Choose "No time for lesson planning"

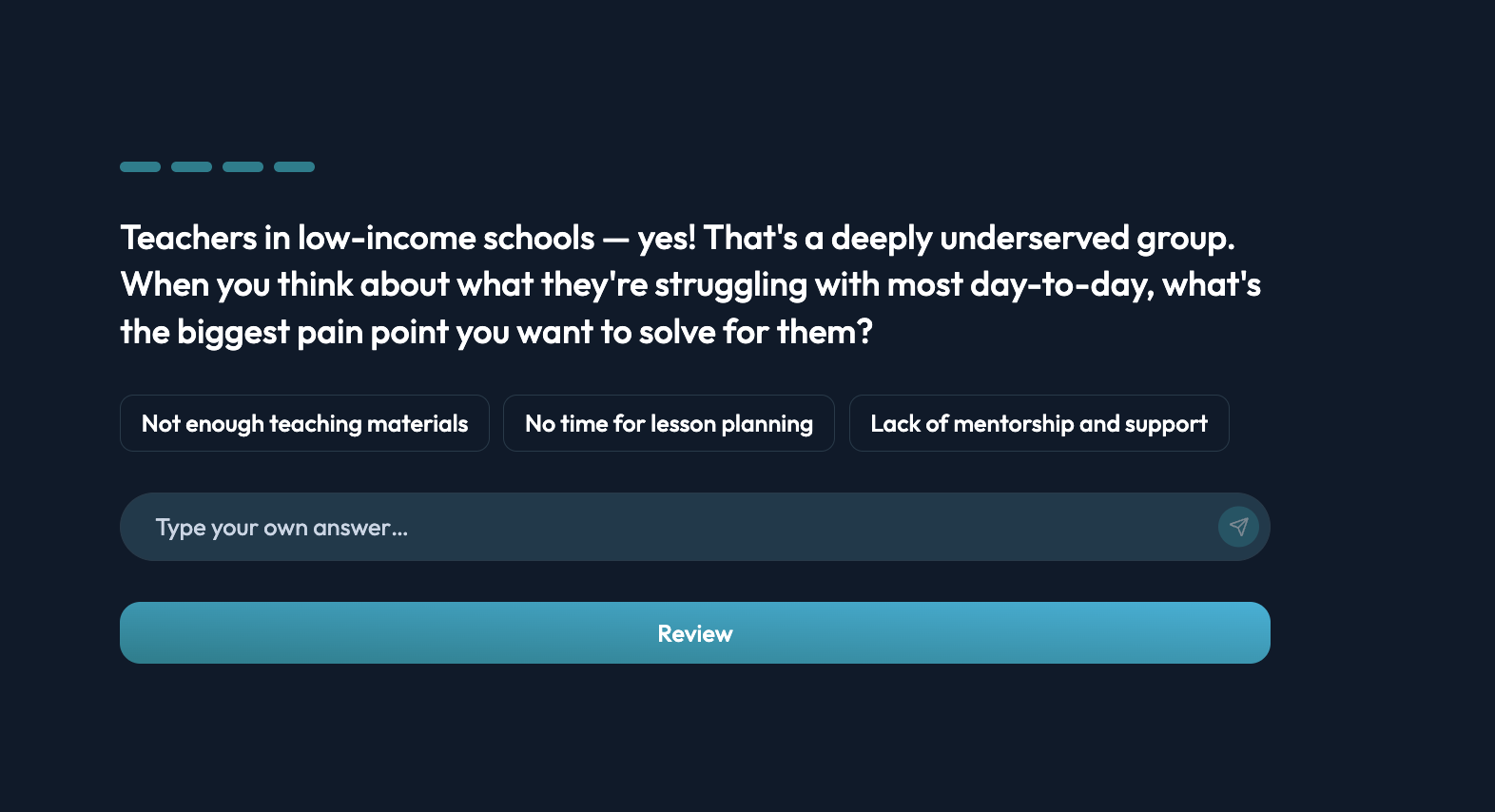coord(669,423)
